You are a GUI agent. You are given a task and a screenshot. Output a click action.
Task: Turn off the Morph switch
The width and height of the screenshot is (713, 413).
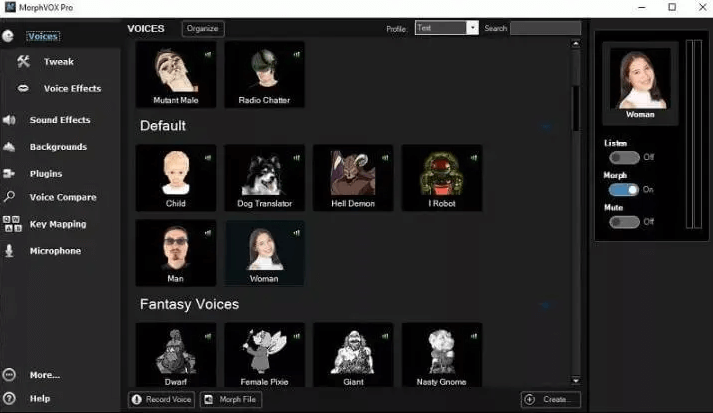[623, 189]
